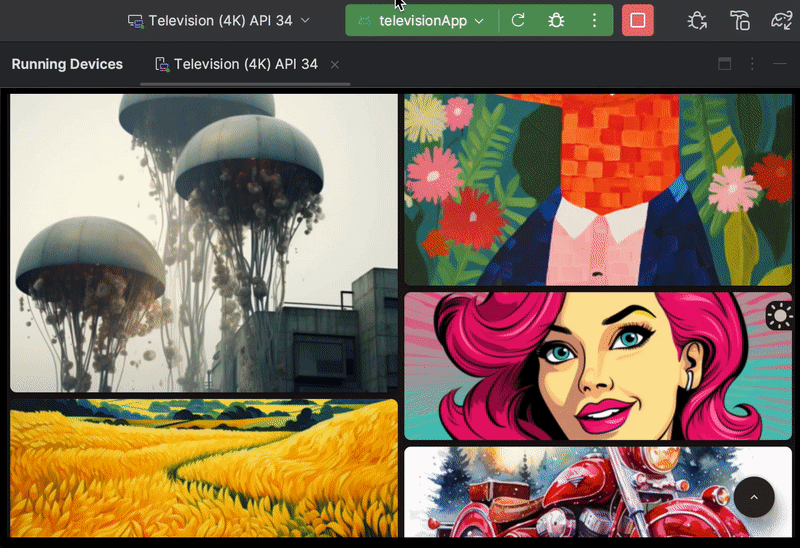Click the device icon beside Television dropdown
Screen dimensions: 800x548
[x=136, y=21]
